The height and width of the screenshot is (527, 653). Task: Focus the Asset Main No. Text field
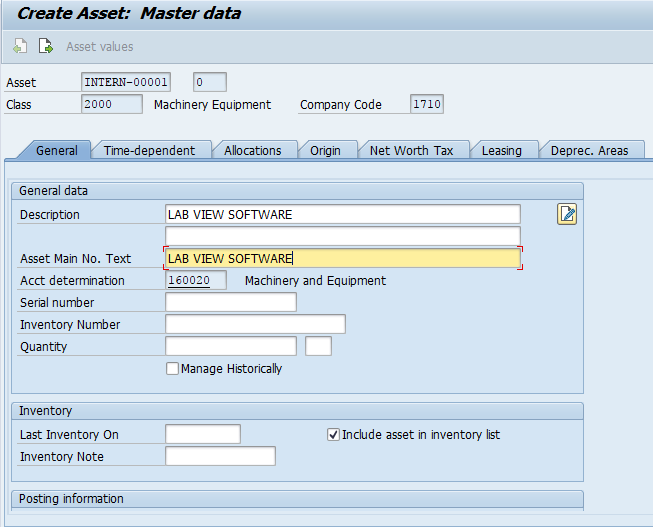342,259
